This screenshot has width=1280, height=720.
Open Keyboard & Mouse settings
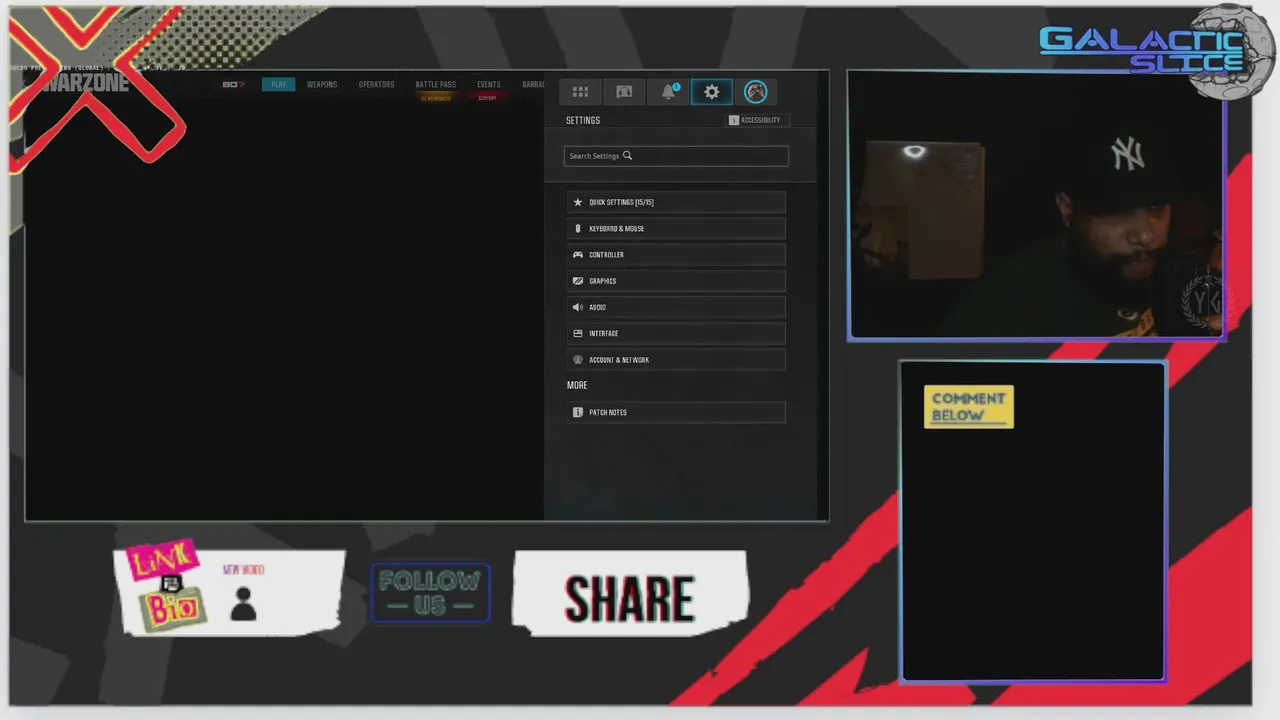676,228
